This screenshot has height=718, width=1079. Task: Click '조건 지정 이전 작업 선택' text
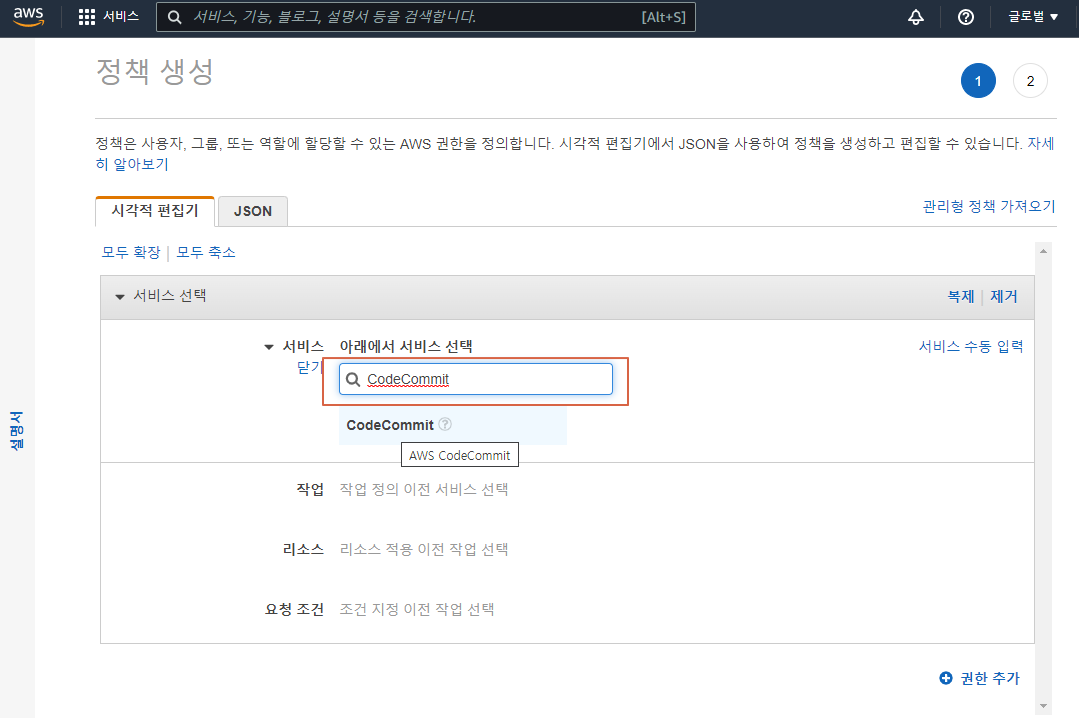click(417, 609)
